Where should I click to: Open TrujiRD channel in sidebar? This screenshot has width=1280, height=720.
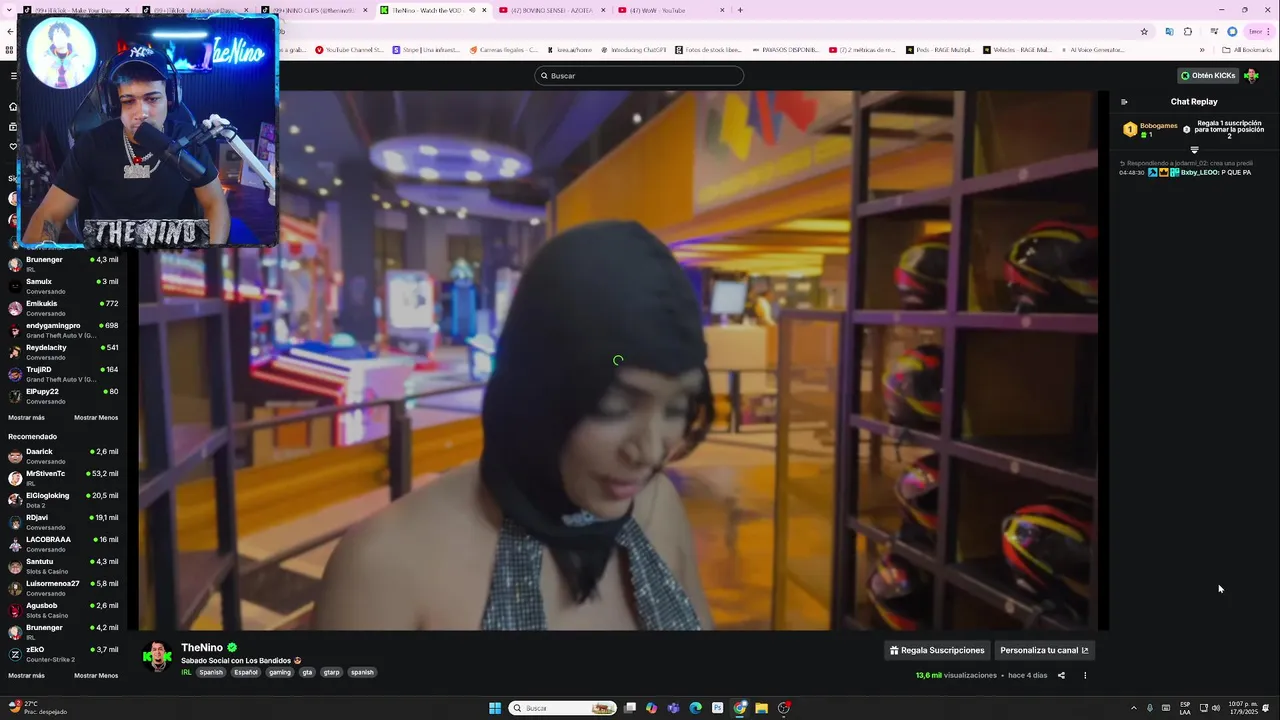click(64, 374)
